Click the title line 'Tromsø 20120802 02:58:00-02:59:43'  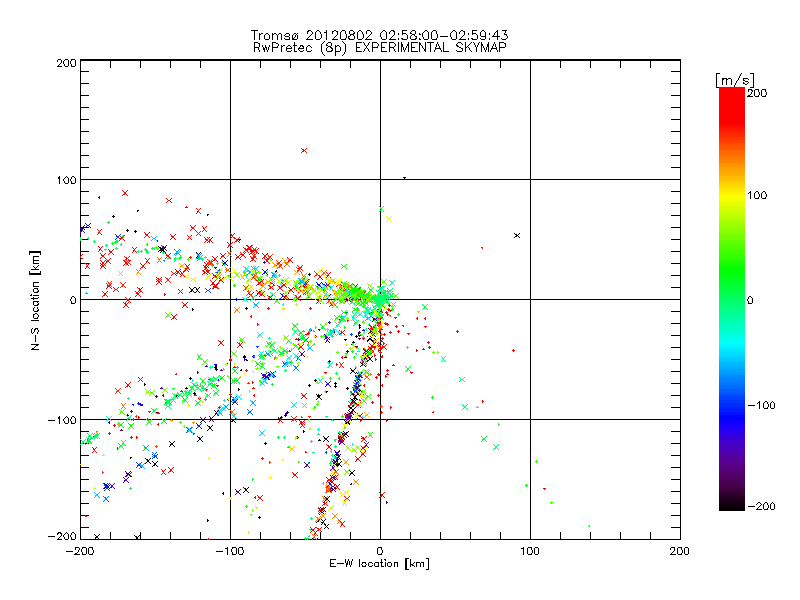tap(379, 35)
